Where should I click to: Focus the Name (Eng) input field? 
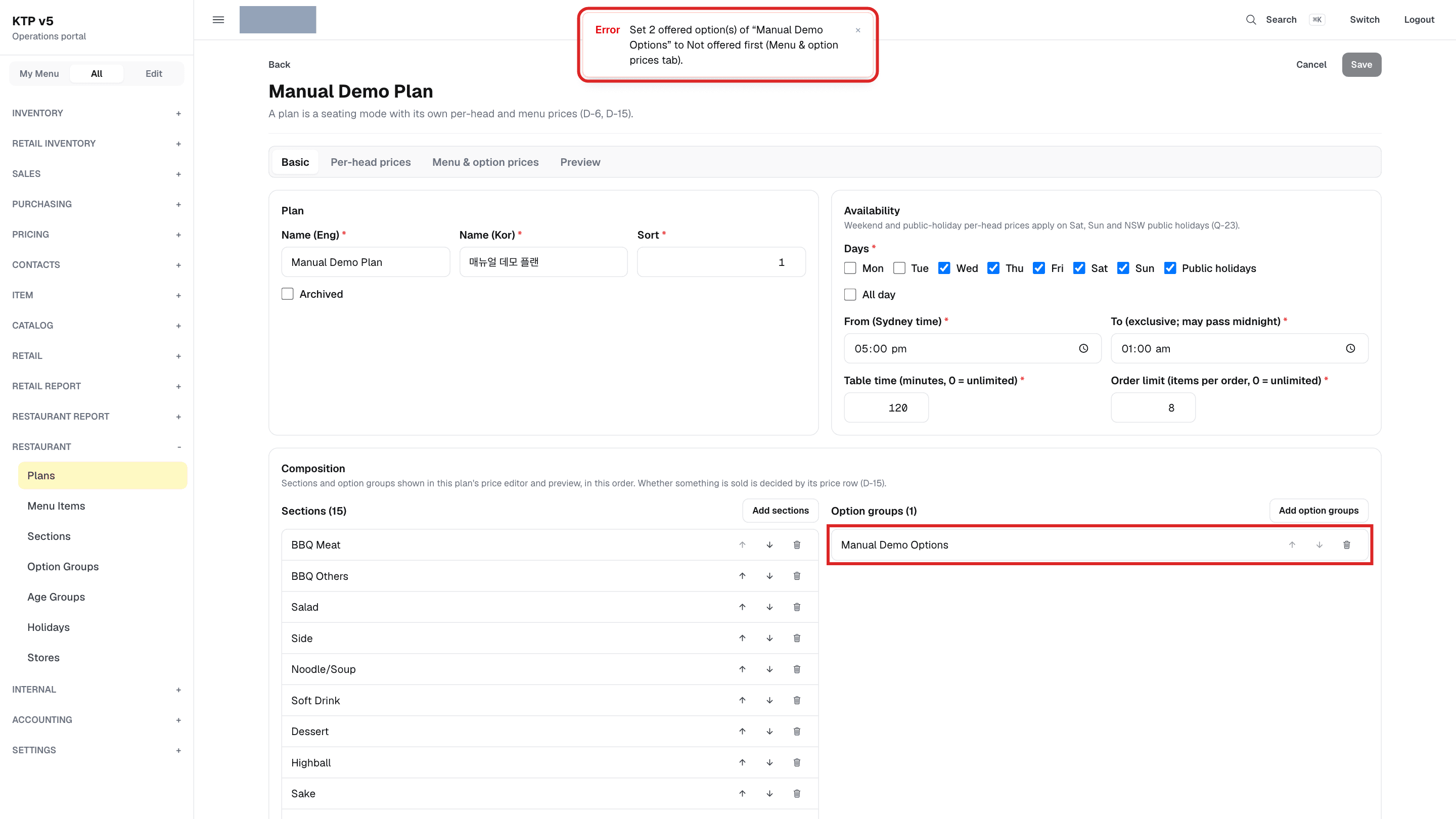tap(366, 262)
